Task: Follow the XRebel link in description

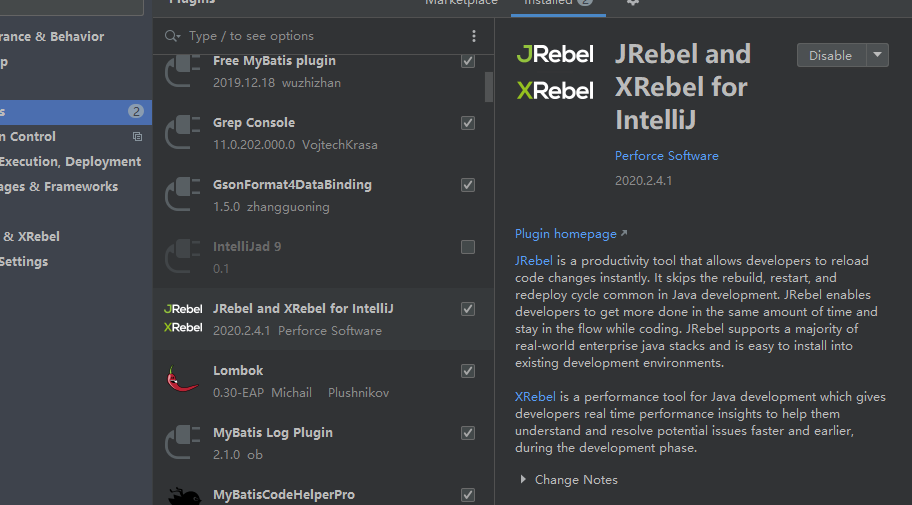Action: 535,397
